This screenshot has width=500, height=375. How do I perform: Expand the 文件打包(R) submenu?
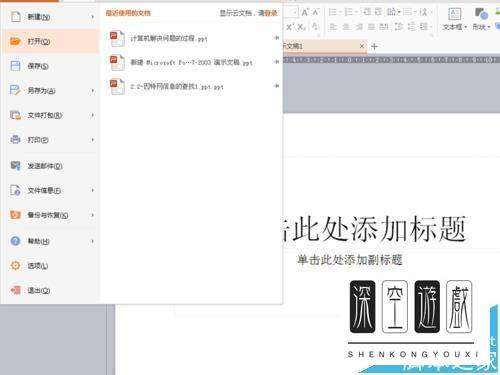click(x=92, y=115)
